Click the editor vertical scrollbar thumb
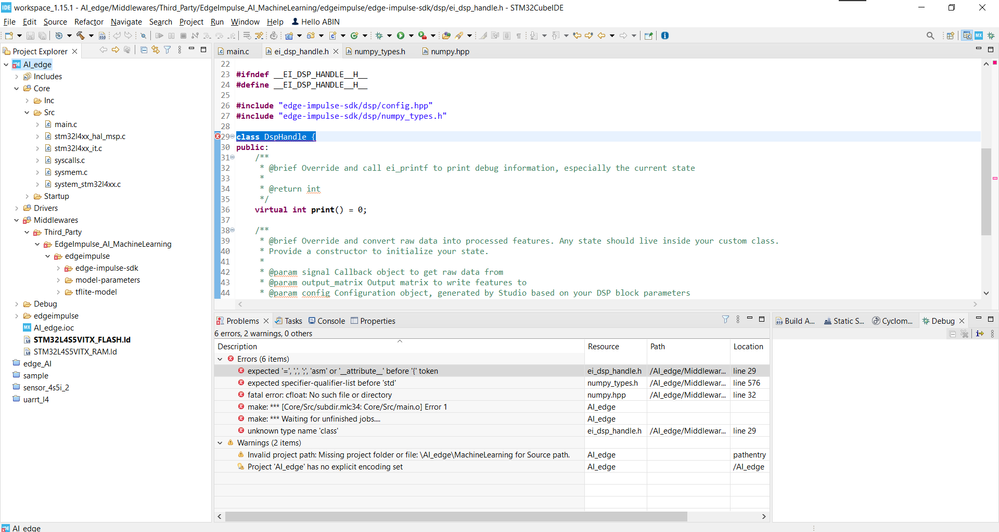 click(x=986, y=191)
